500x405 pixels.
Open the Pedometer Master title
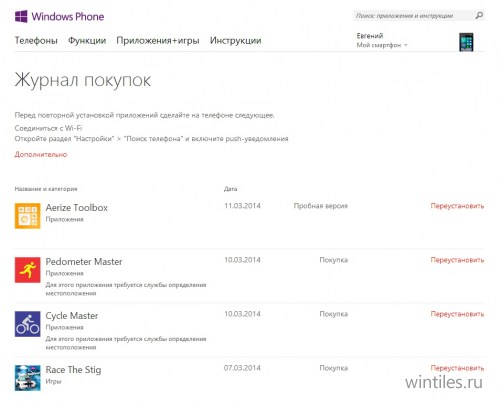(84, 262)
